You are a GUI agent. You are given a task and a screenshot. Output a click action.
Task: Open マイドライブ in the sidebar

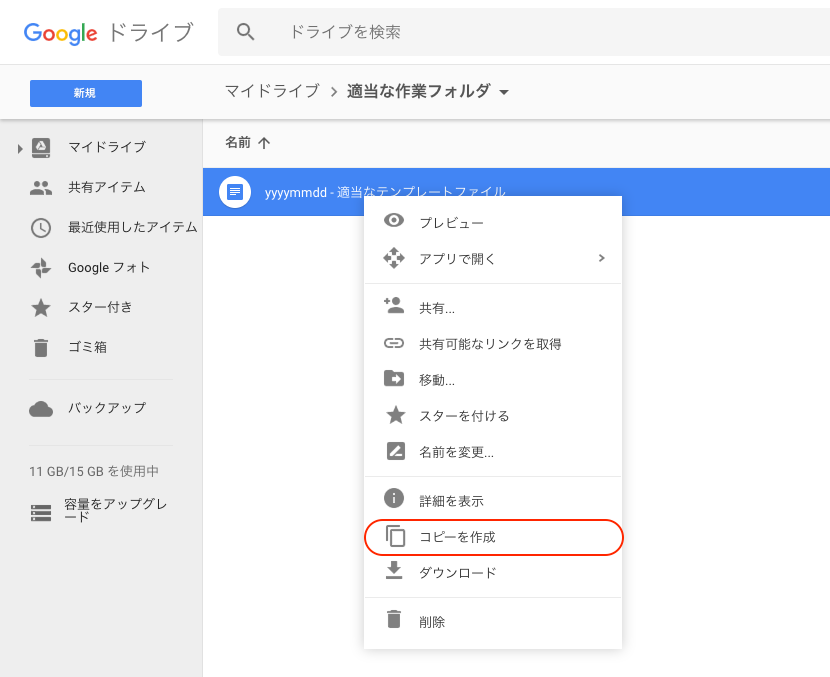[x=106, y=147]
